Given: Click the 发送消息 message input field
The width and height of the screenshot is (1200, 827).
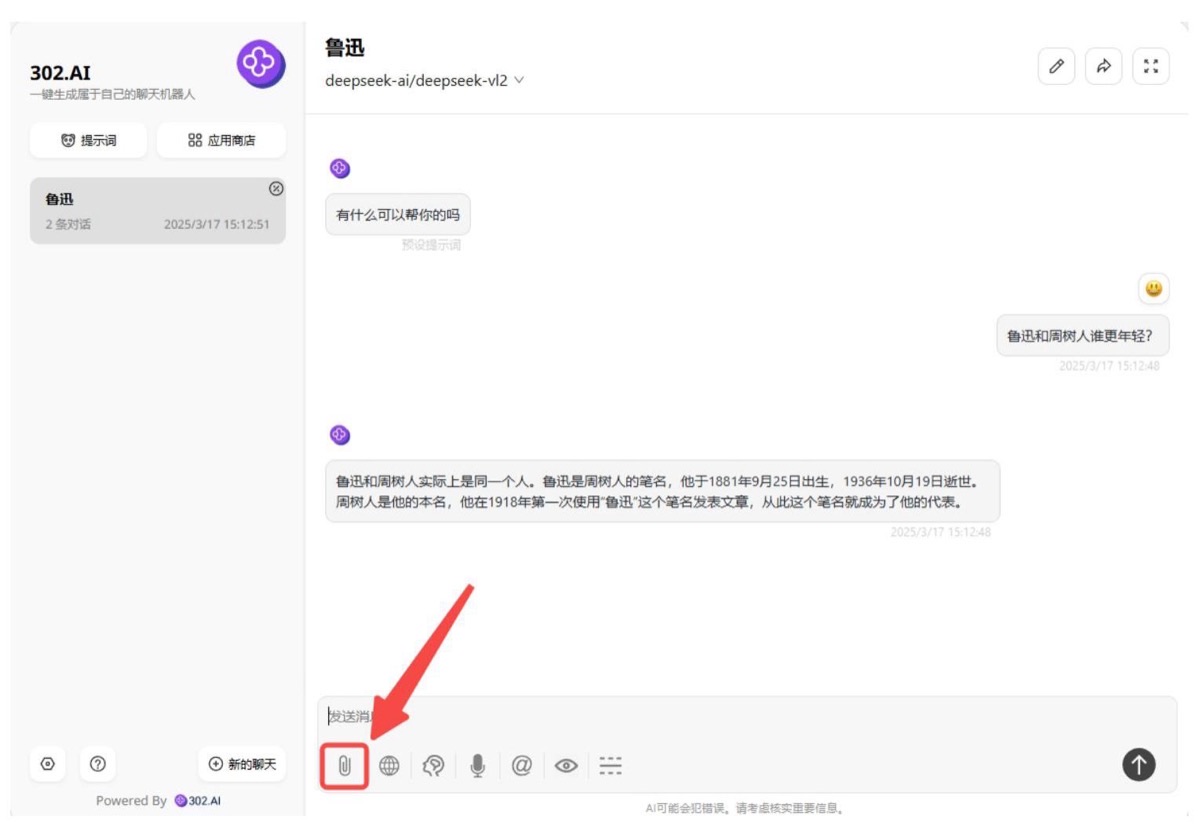Looking at the screenshot, I should tap(747, 717).
